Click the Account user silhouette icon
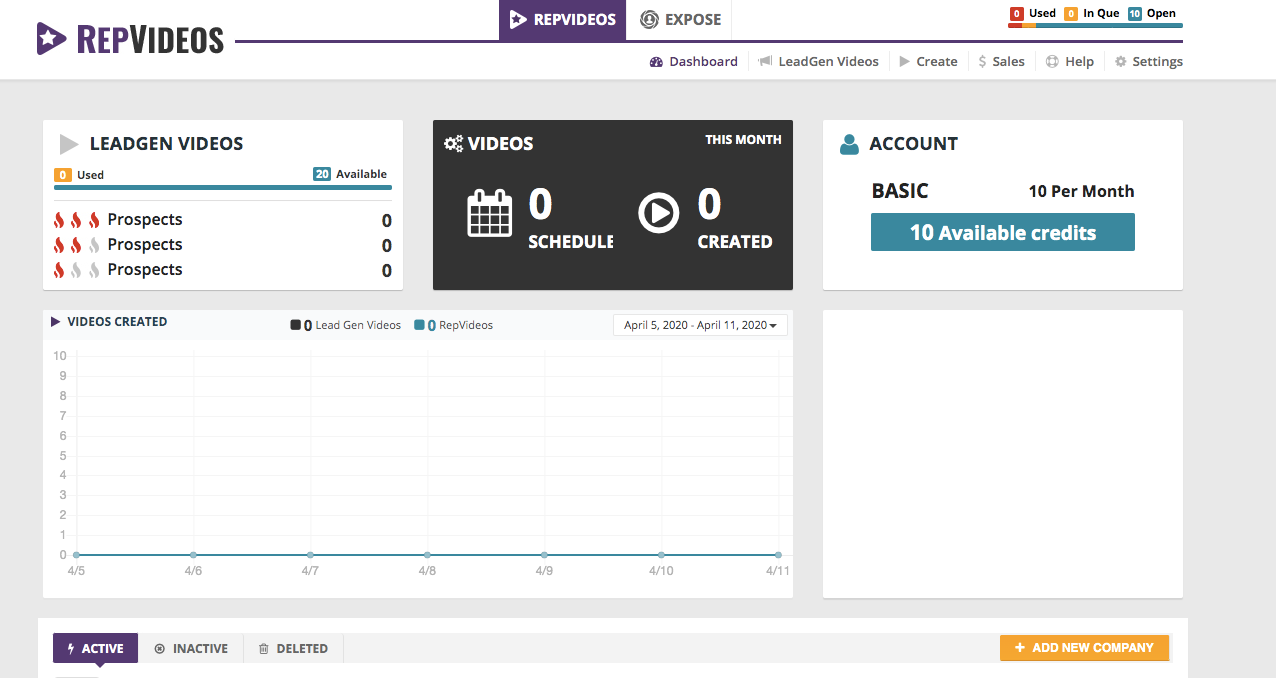The height and width of the screenshot is (678, 1276). (849, 144)
